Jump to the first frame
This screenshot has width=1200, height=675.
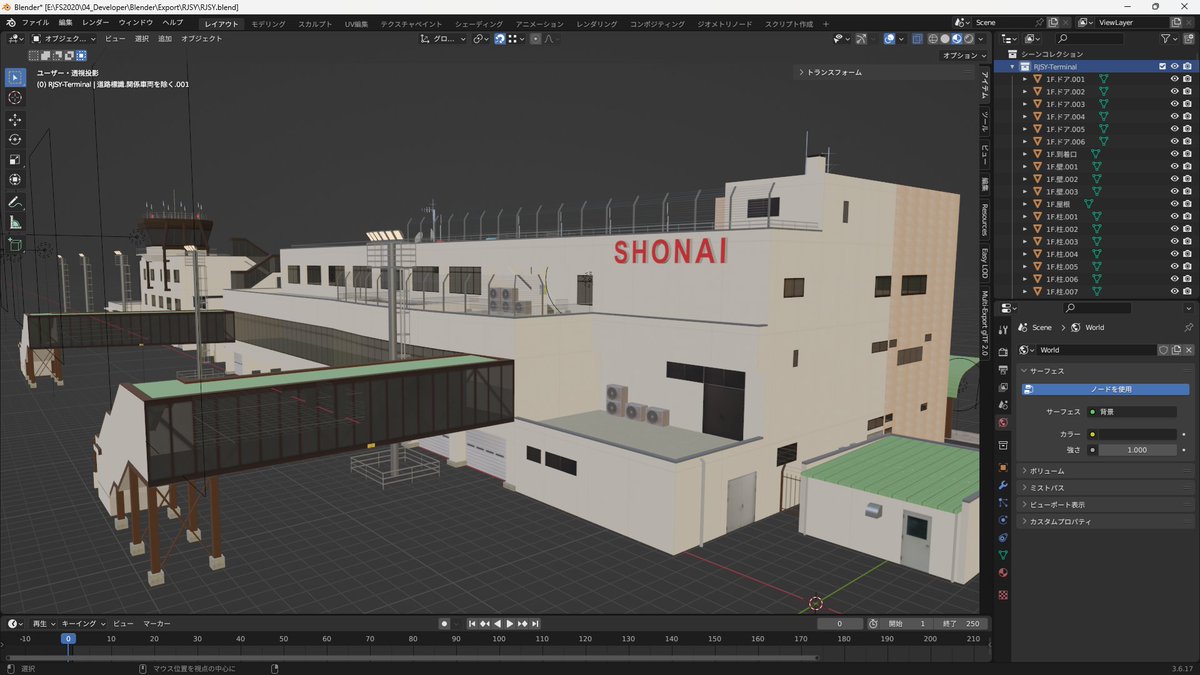(472, 624)
